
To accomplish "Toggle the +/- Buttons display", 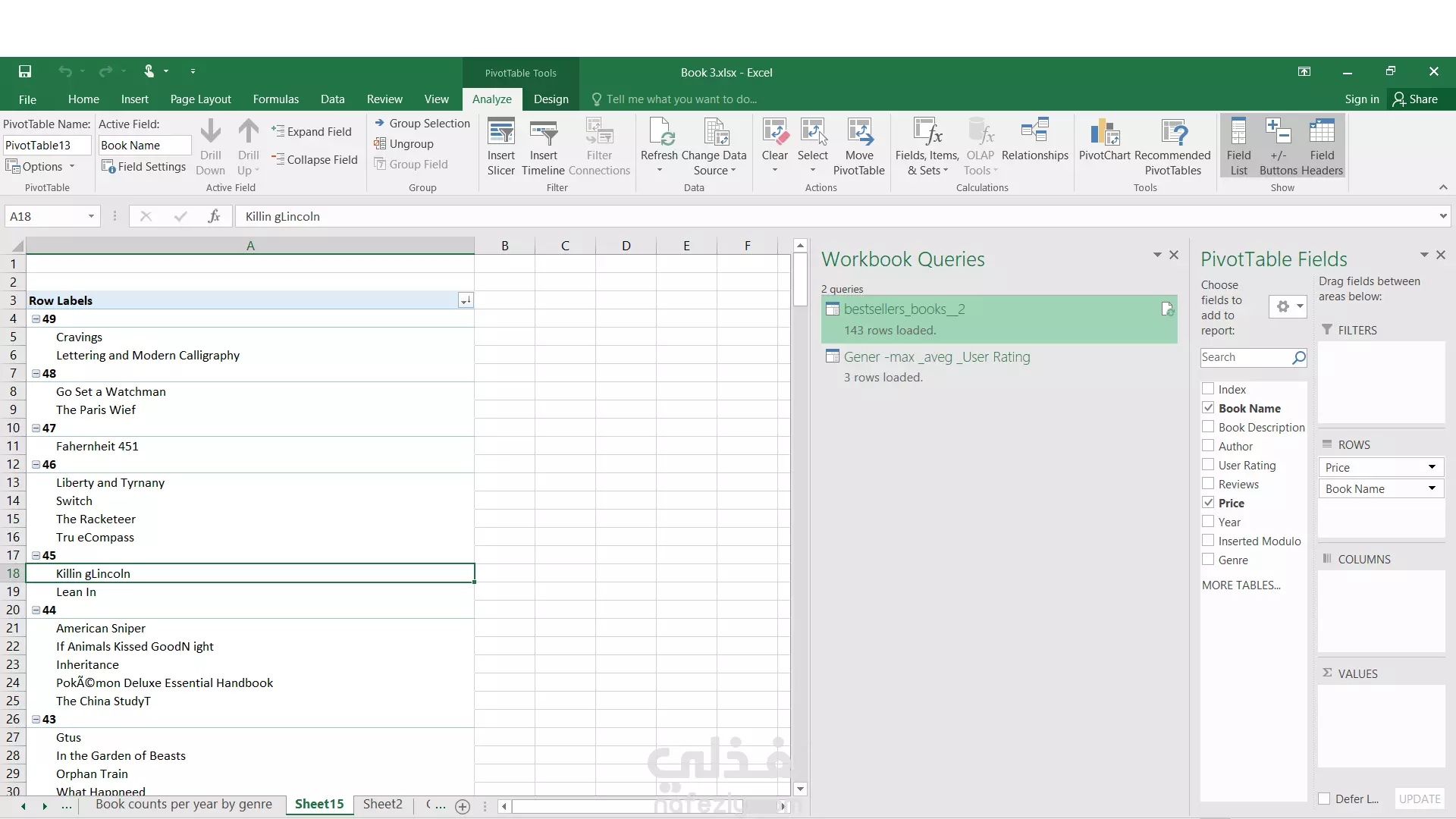I will (x=1278, y=148).
